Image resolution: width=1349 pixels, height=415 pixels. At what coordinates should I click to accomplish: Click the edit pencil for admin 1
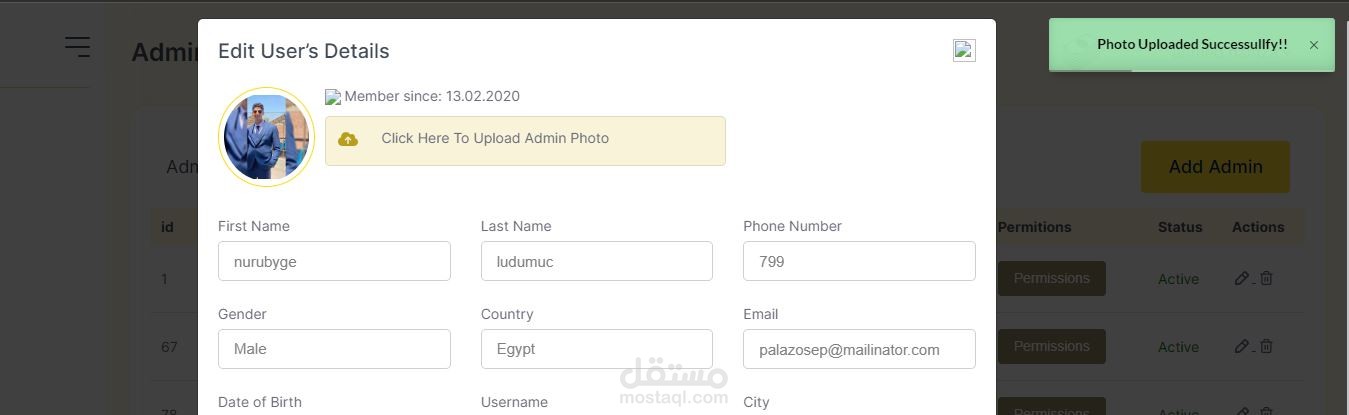[1241, 279]
